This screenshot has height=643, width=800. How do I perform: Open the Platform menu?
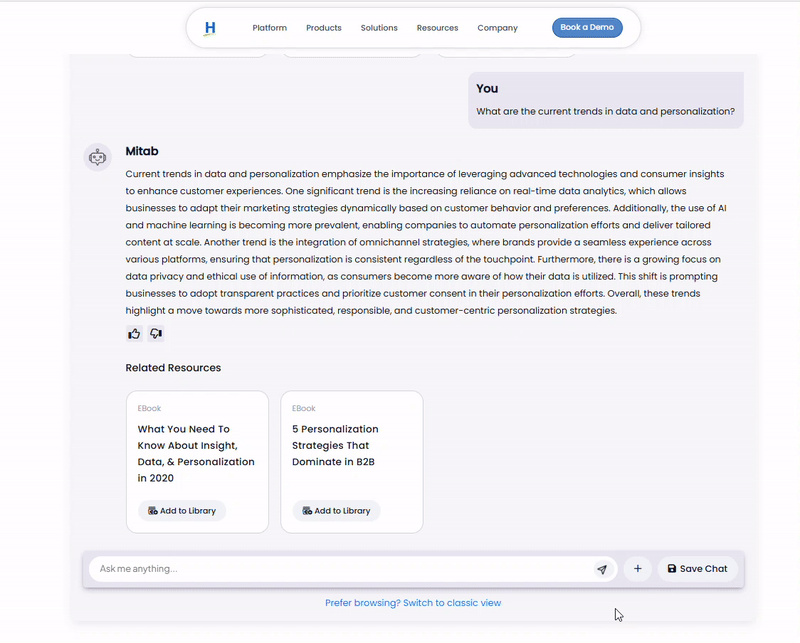click(x=269, y=28)
